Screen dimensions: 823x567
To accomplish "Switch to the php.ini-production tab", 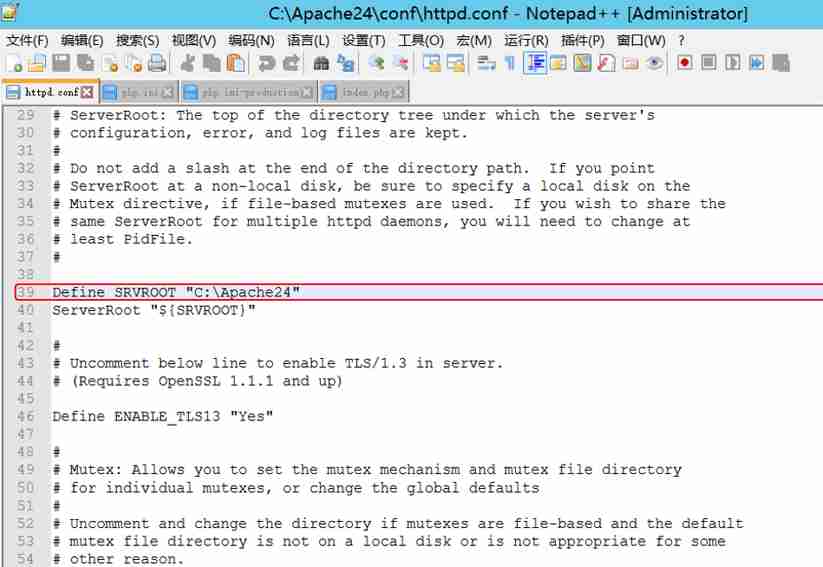I will pos(248,93).
